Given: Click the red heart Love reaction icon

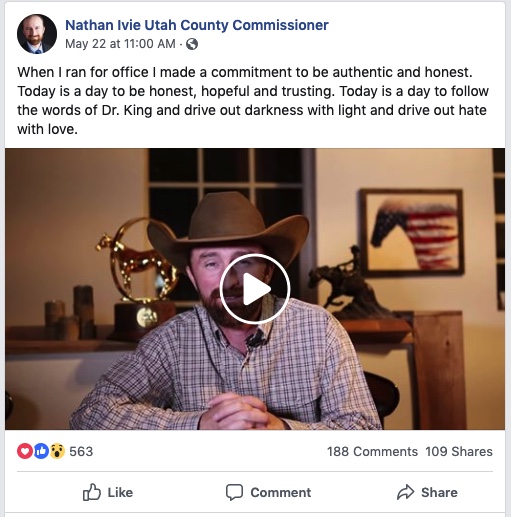Looking at the screenshot, I should tap(25, 451).
